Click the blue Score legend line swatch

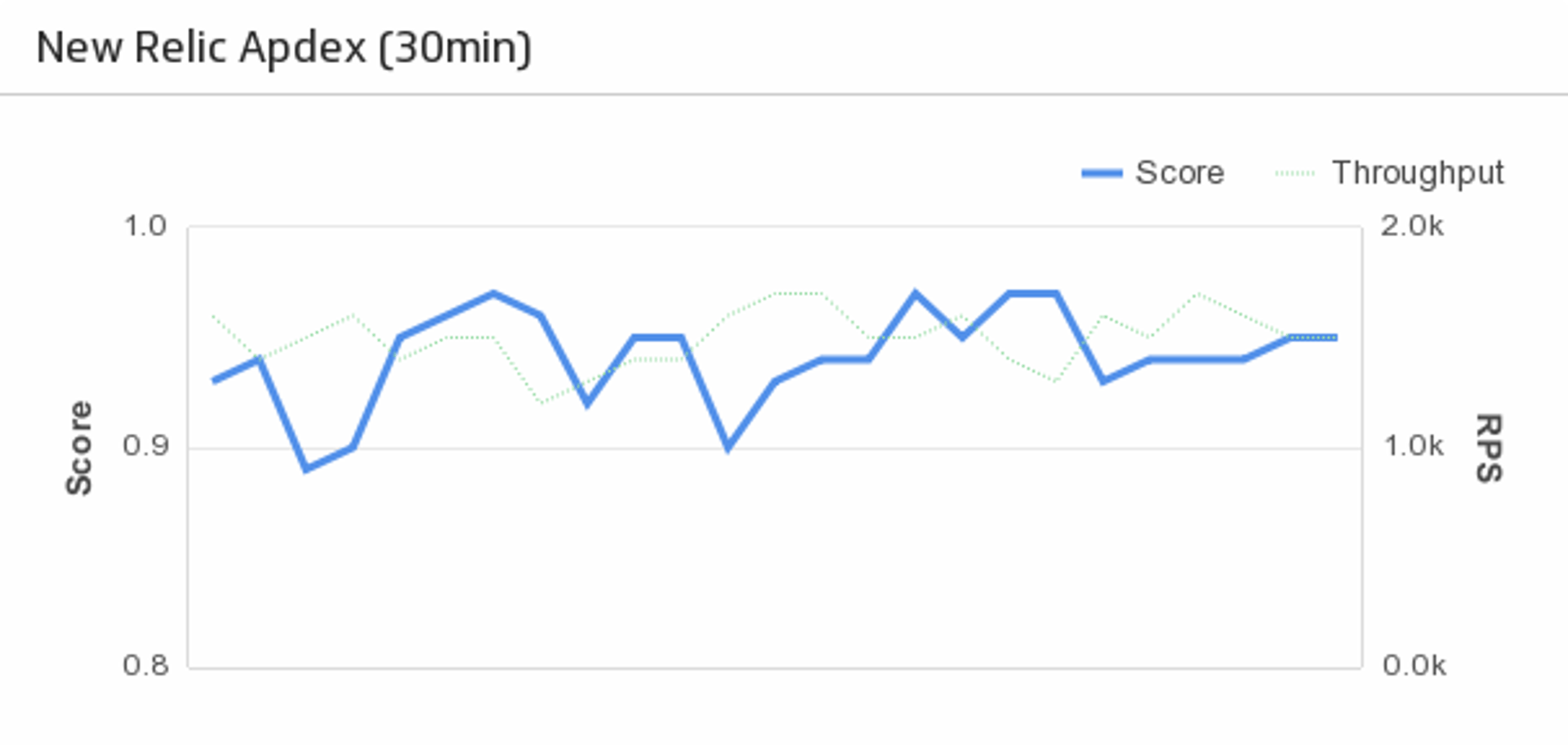pyautogui.click(x=1102, y=173)
